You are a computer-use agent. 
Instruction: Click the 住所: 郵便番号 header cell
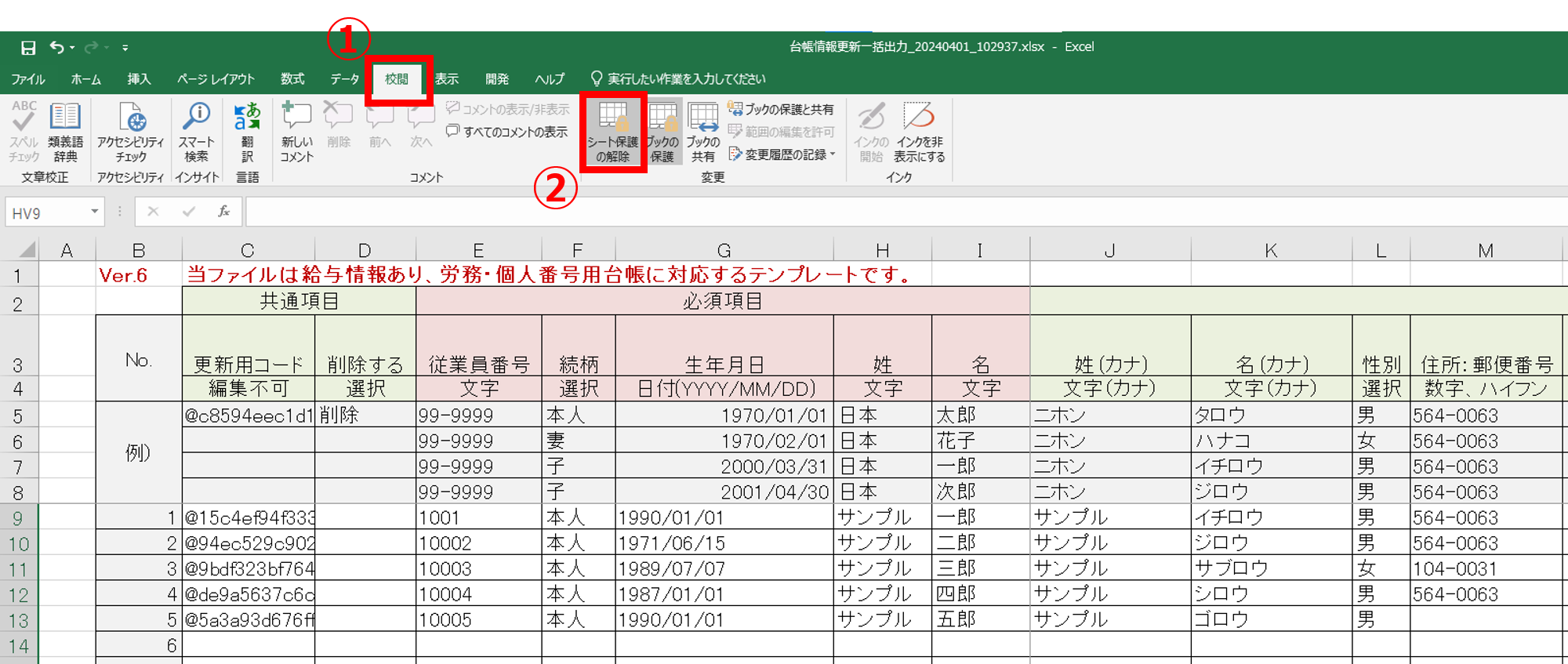(x=1486, y=347)
